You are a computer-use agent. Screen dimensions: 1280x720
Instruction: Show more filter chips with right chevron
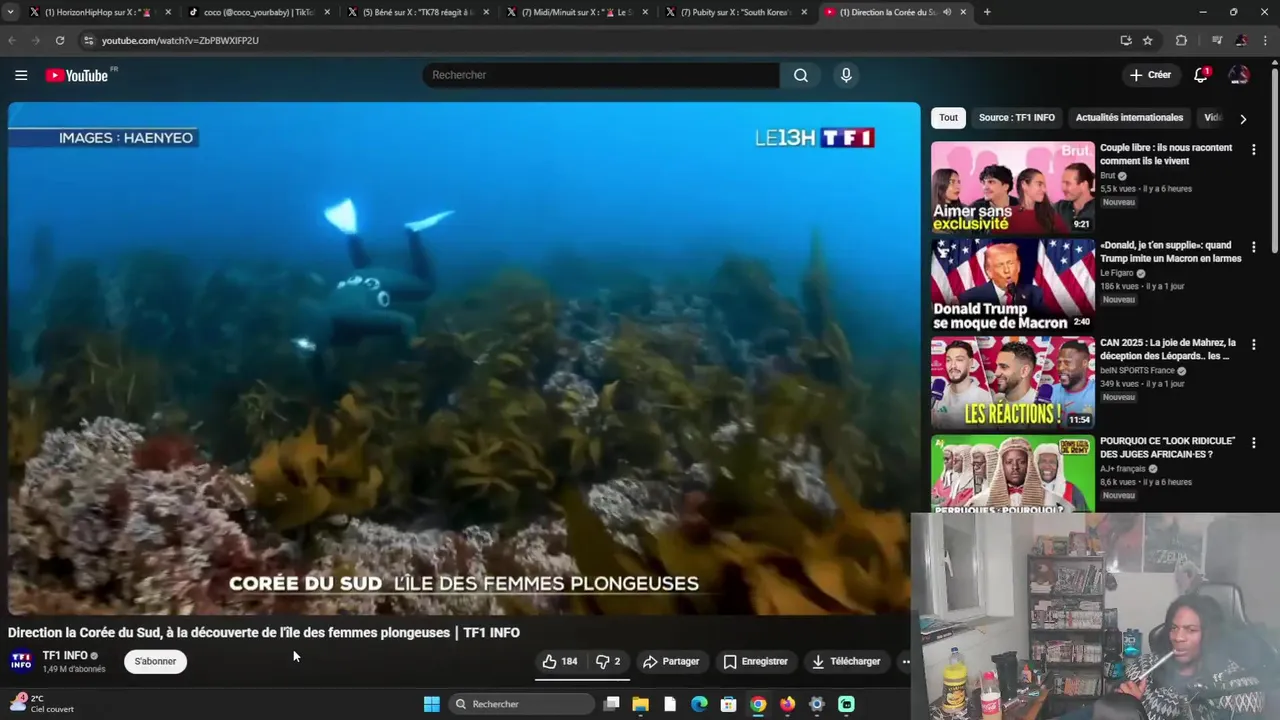(1243, 119)
